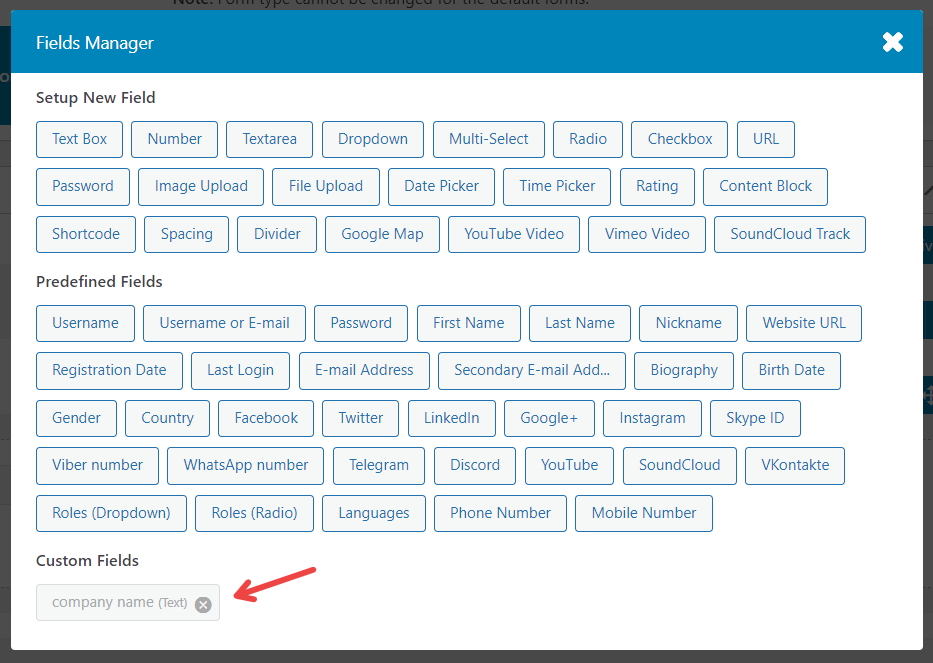Insert the Discord predefined field

(474, 466)
